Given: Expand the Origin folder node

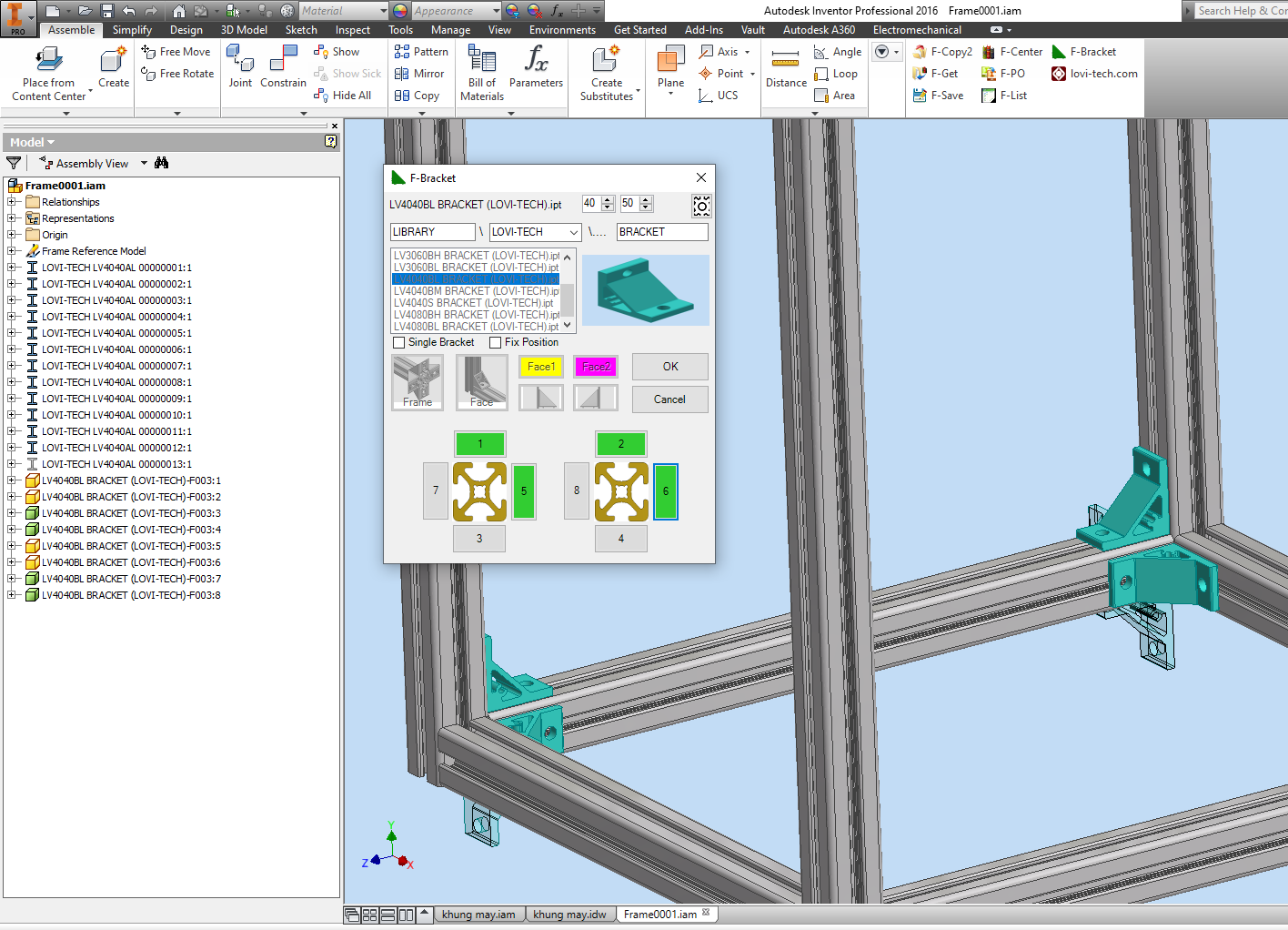Looking at the screenshot, I should [12, 235].
